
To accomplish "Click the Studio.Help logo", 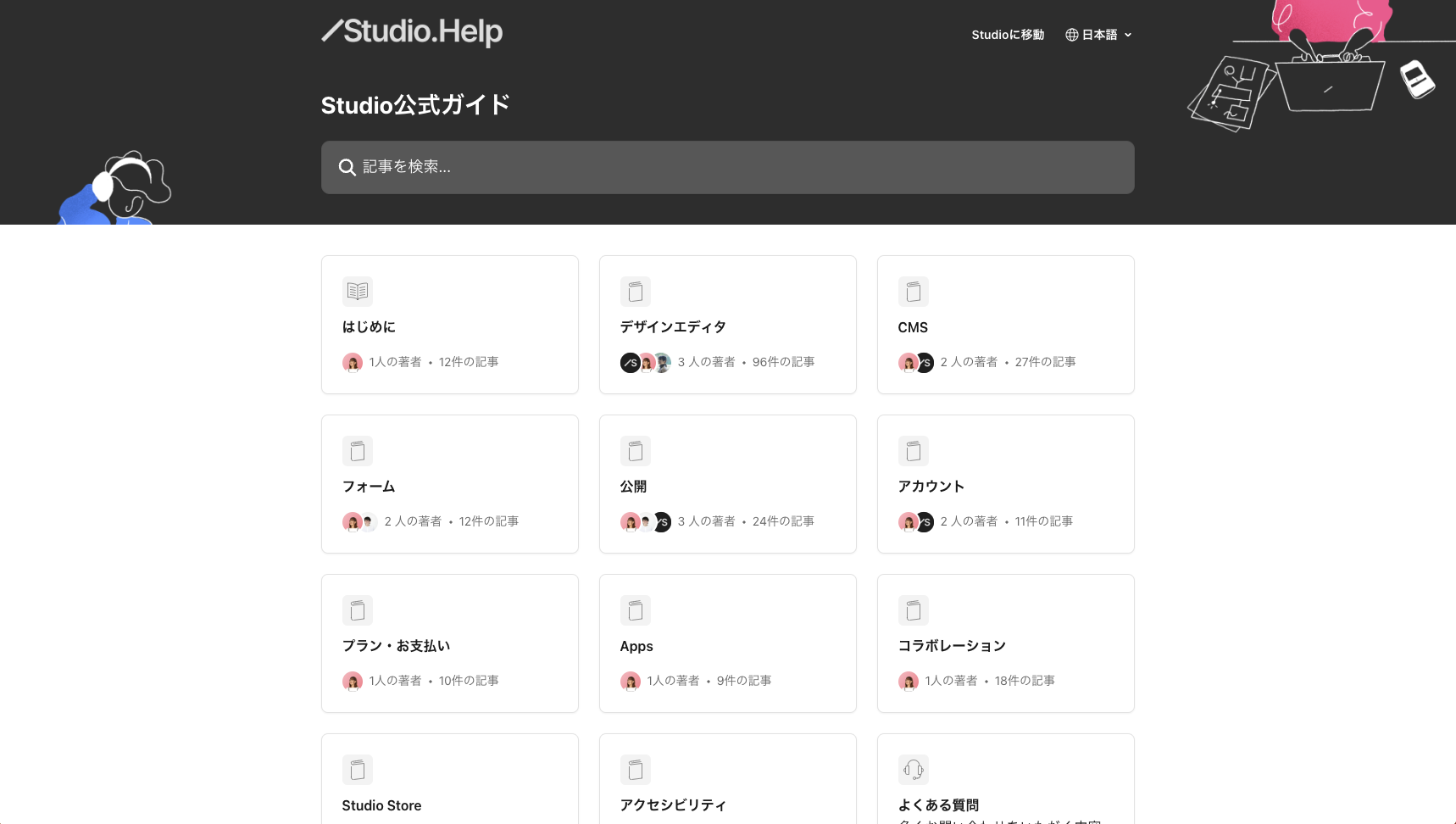I will click(x=412, y=32).
